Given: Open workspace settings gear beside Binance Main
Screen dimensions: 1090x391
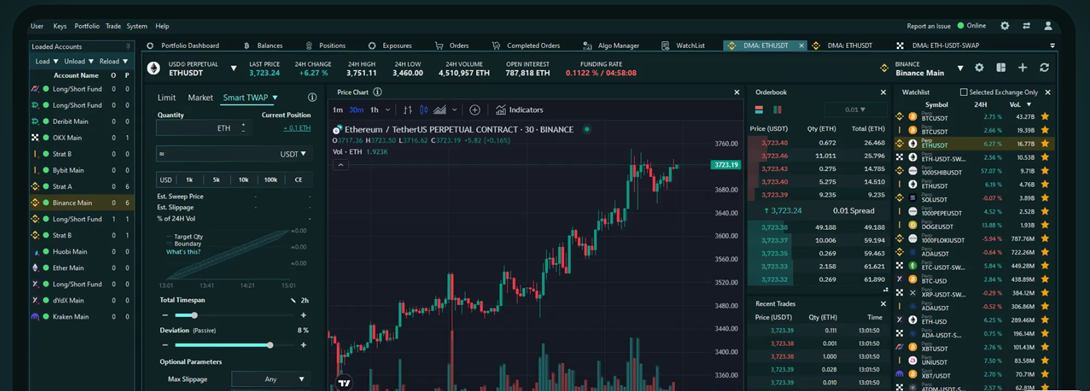Looking at the screenshot, I should click(x=979, y=67).
